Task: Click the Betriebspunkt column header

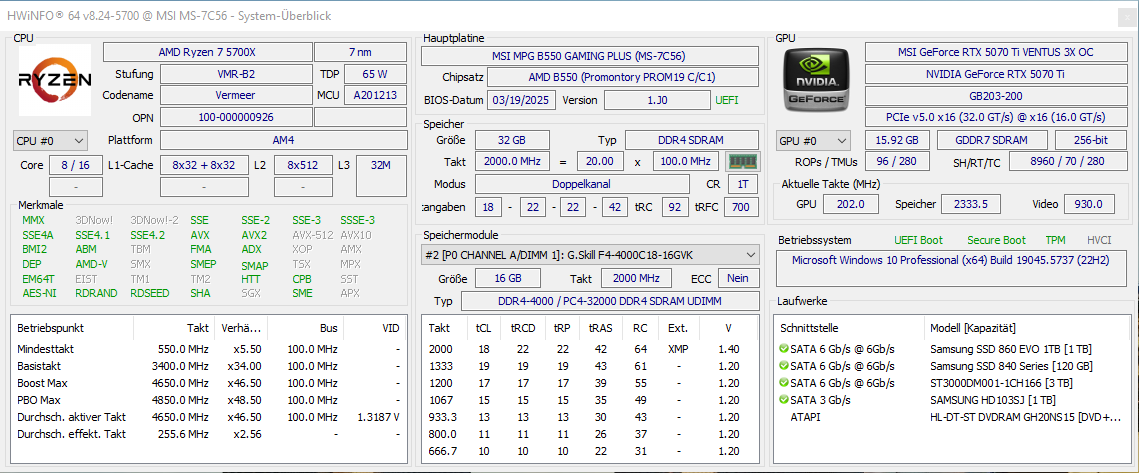Action: tap(72, 328)
